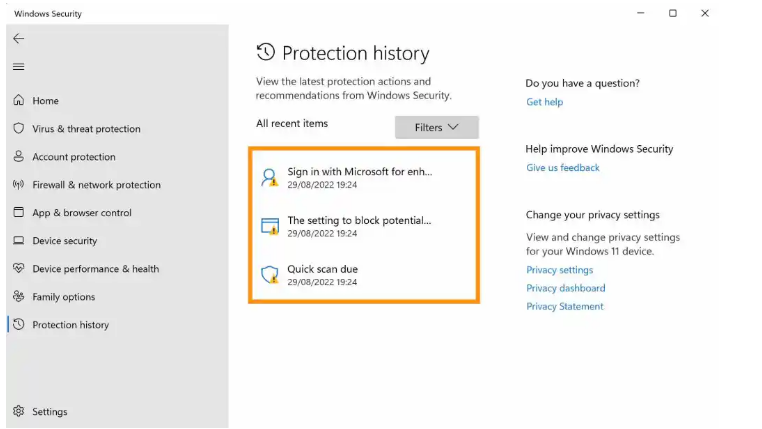
Task: Click the Virus & threat protection shield icon
Action: click(18, 129)
